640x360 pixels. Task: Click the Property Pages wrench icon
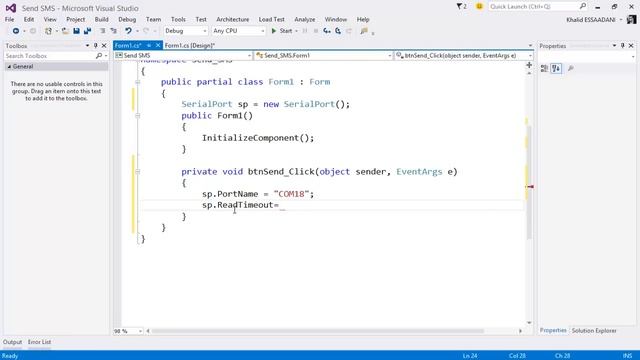571,69
